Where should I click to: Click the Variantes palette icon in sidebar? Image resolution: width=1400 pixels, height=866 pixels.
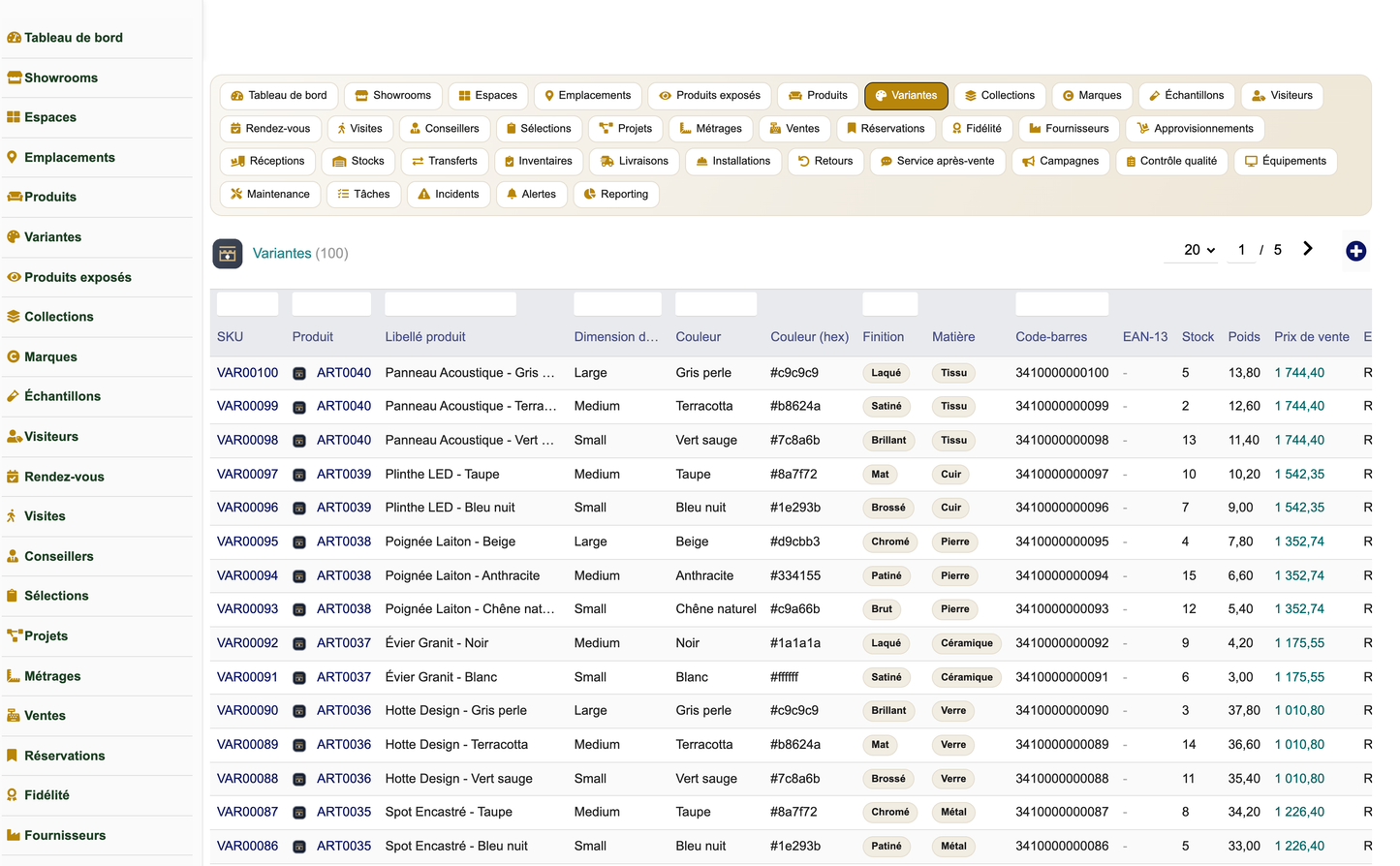point(14,236)
